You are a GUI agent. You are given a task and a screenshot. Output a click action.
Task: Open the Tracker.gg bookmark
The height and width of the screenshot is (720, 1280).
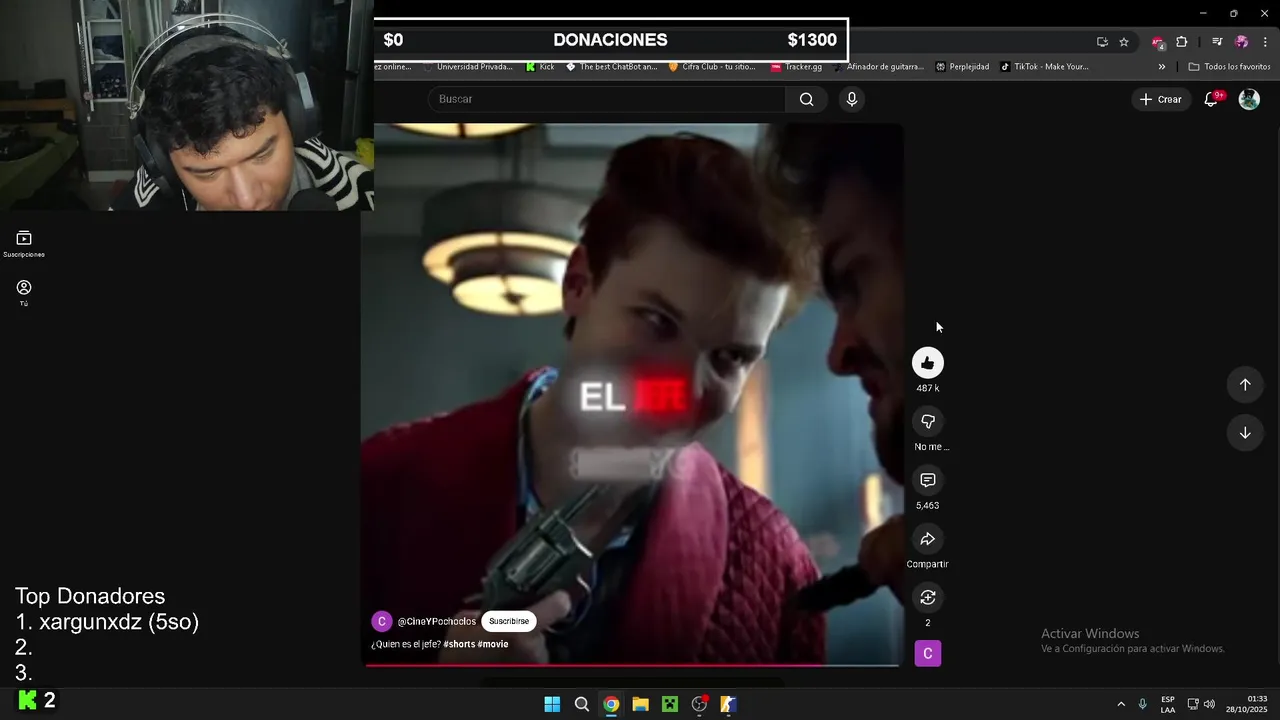[x=796, y=67]
